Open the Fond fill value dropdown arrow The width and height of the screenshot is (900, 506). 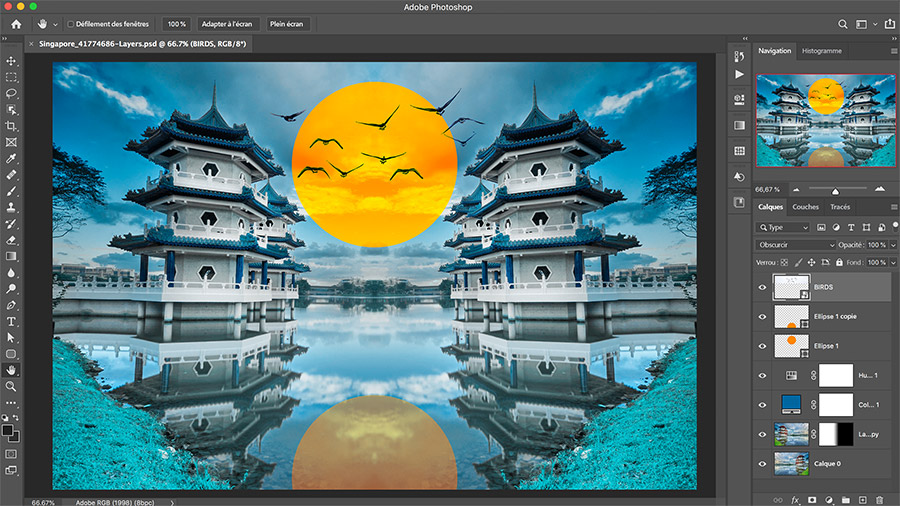(x=893, y=262)
